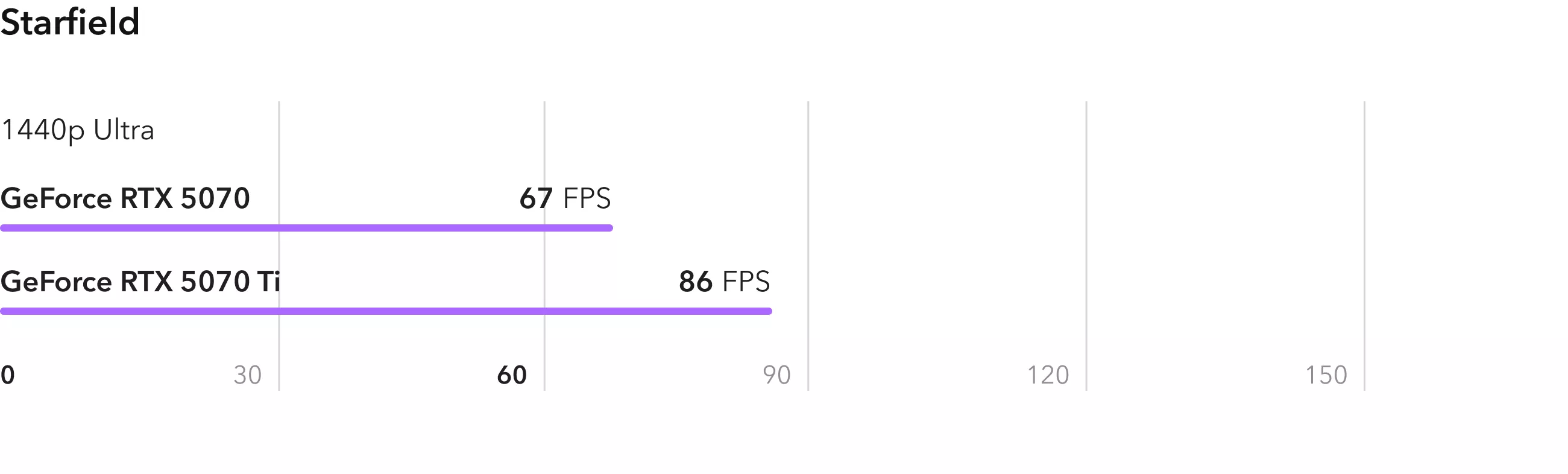
Task: Select the 67 FPS value
Action: tap(565, 198)
